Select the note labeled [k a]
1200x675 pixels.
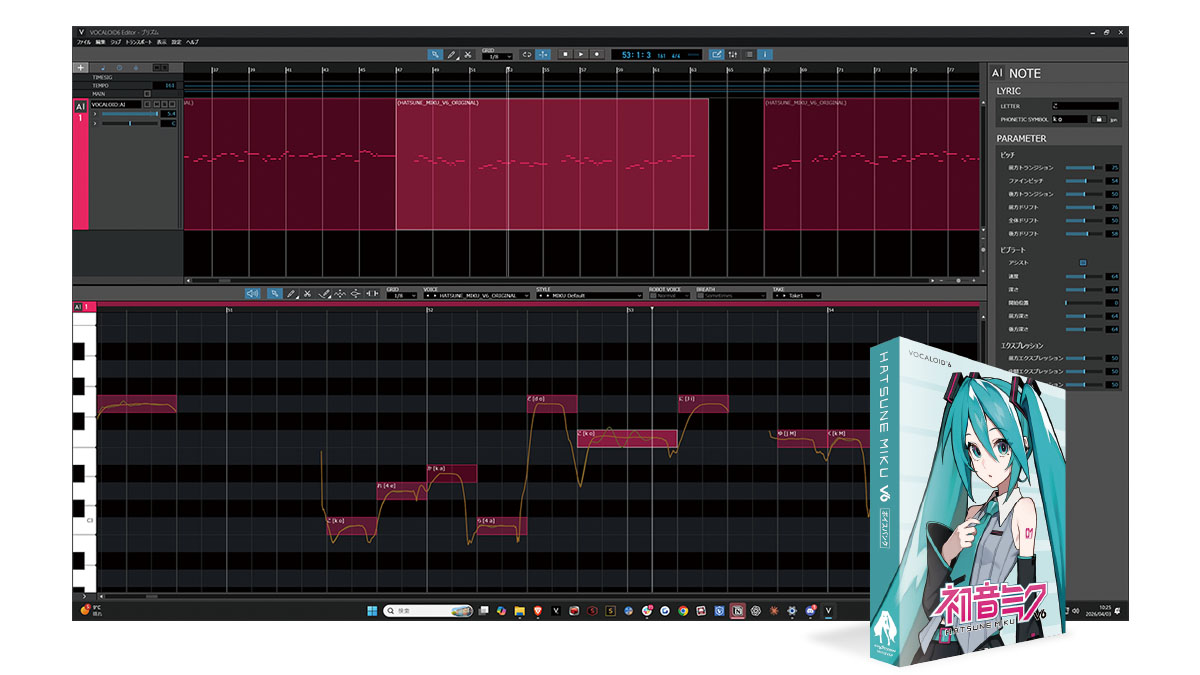click(451, 473)
